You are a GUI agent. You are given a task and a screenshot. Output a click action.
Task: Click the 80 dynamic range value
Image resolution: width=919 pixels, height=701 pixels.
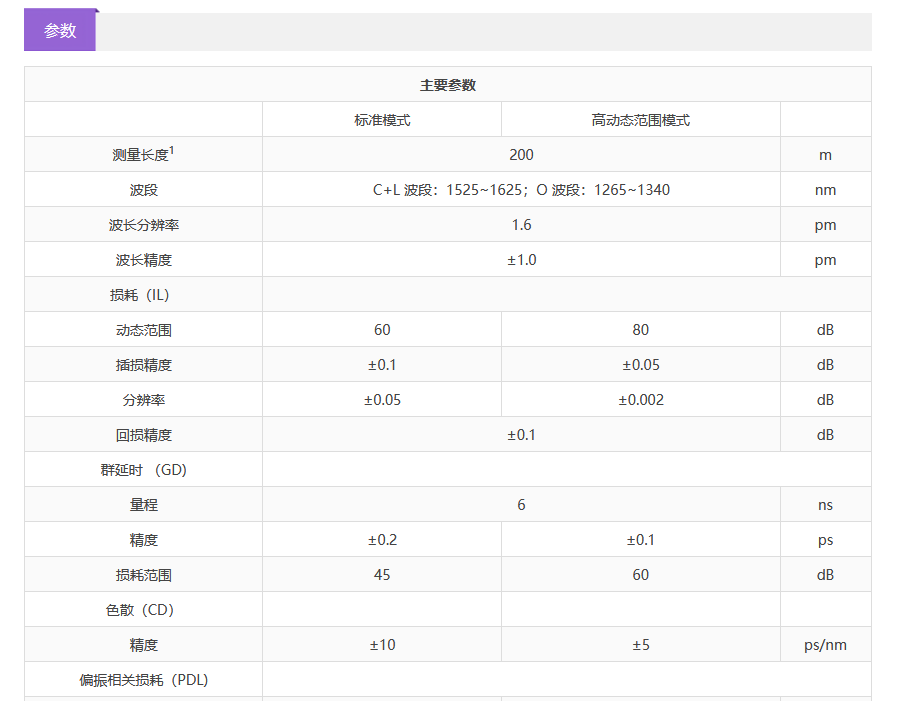[640, 330]
